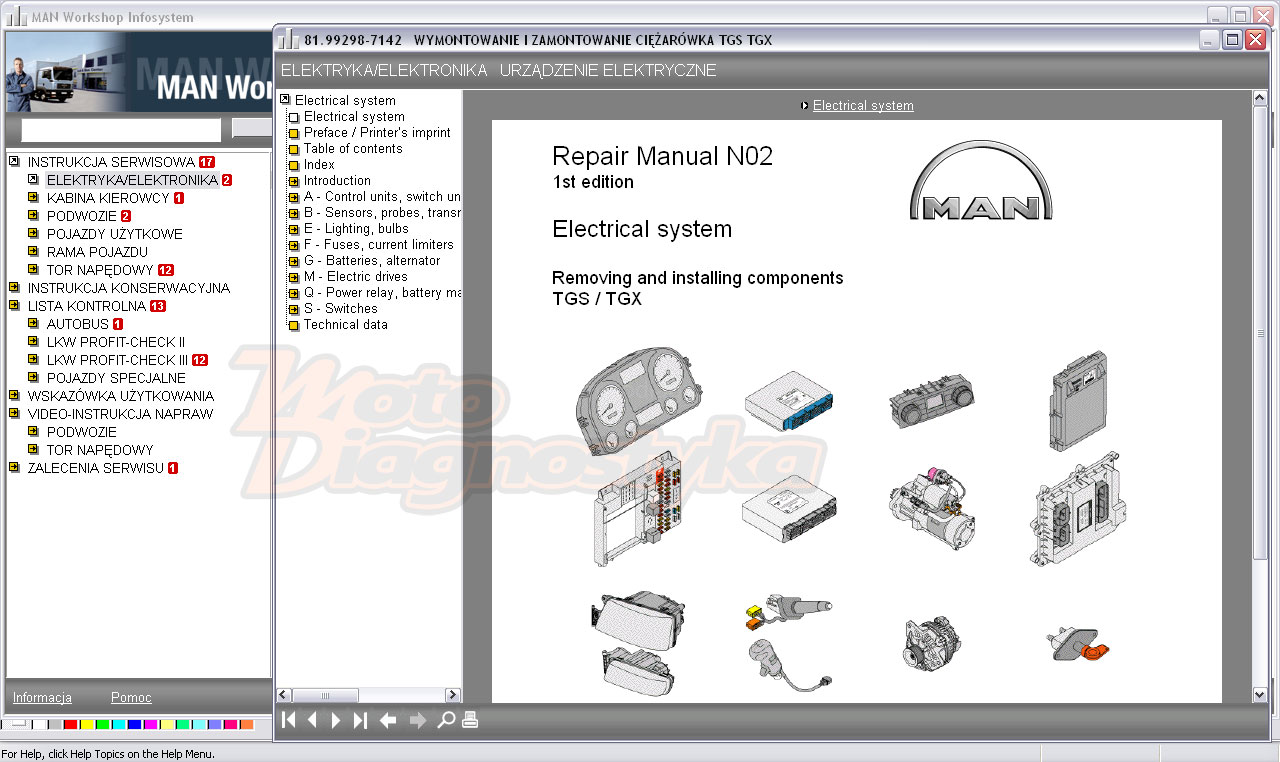Screen dimensions: 1280x762
Task: Open the search magnifier tool
Action: click(x=446, y=720)
